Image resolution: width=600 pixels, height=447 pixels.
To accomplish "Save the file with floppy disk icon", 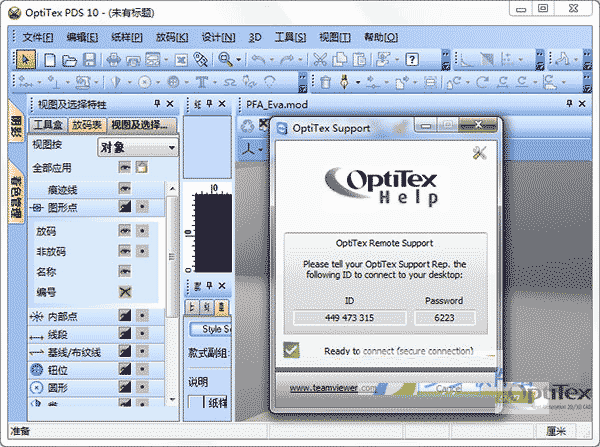I will click(90, 60).
